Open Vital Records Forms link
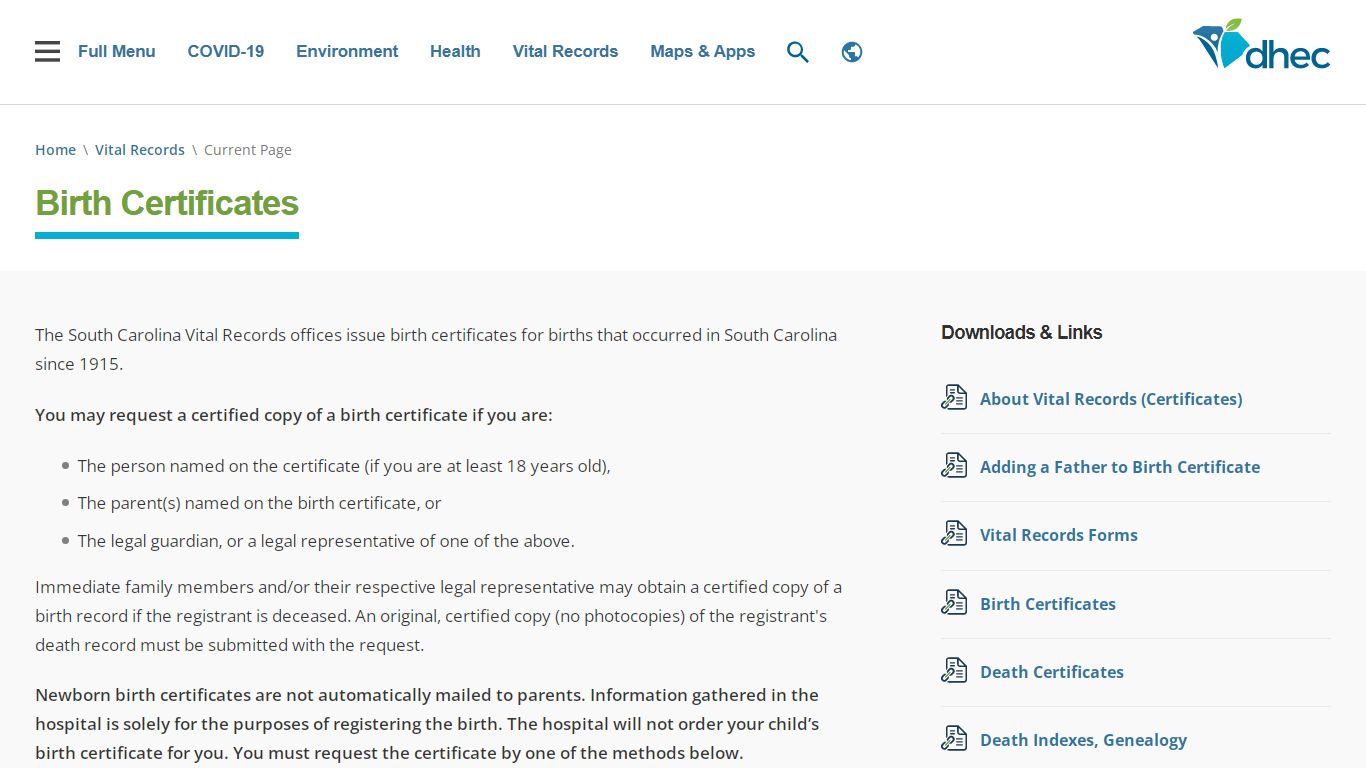 [1059, 535]
